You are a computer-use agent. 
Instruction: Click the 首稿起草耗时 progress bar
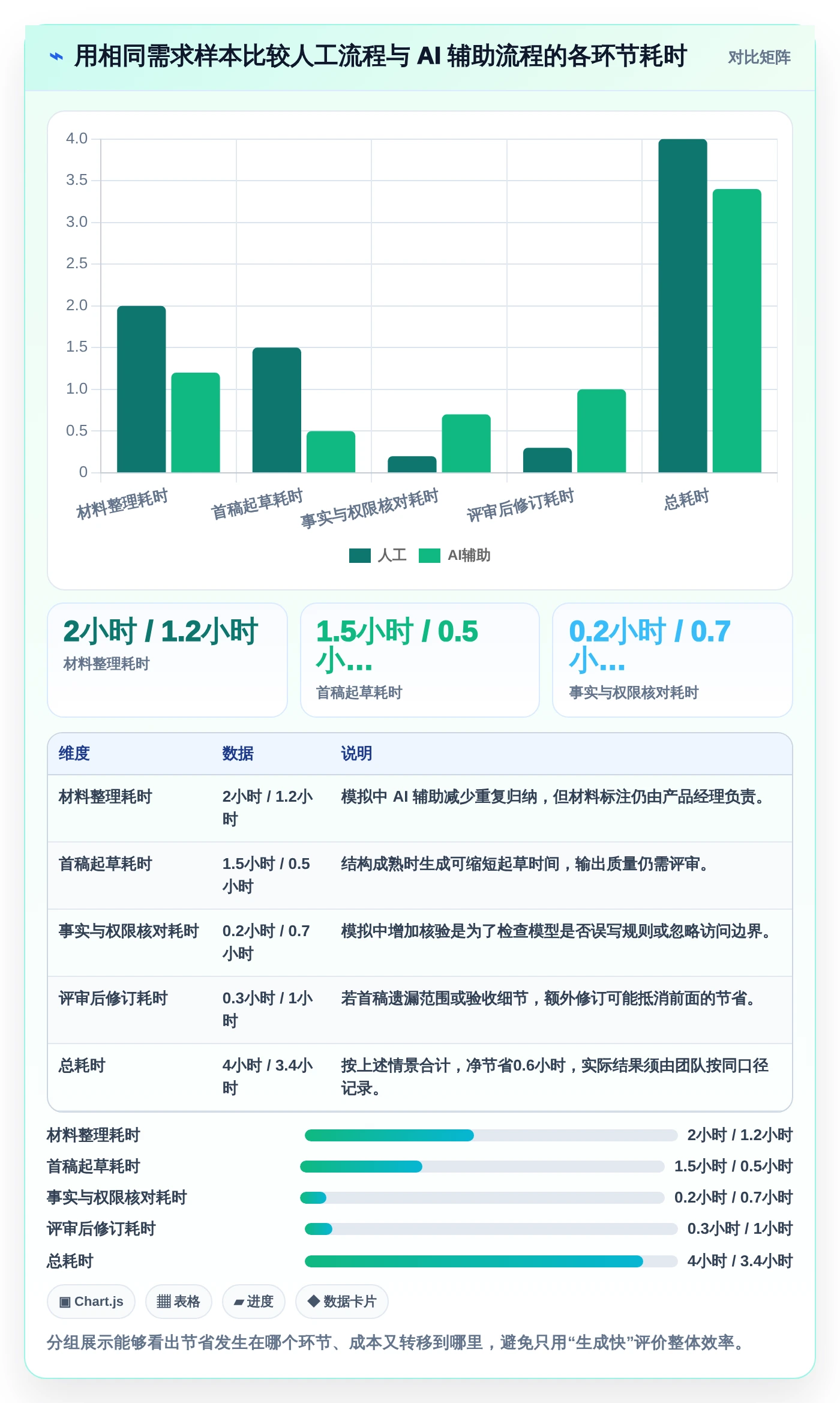[x=482, y=1167]
